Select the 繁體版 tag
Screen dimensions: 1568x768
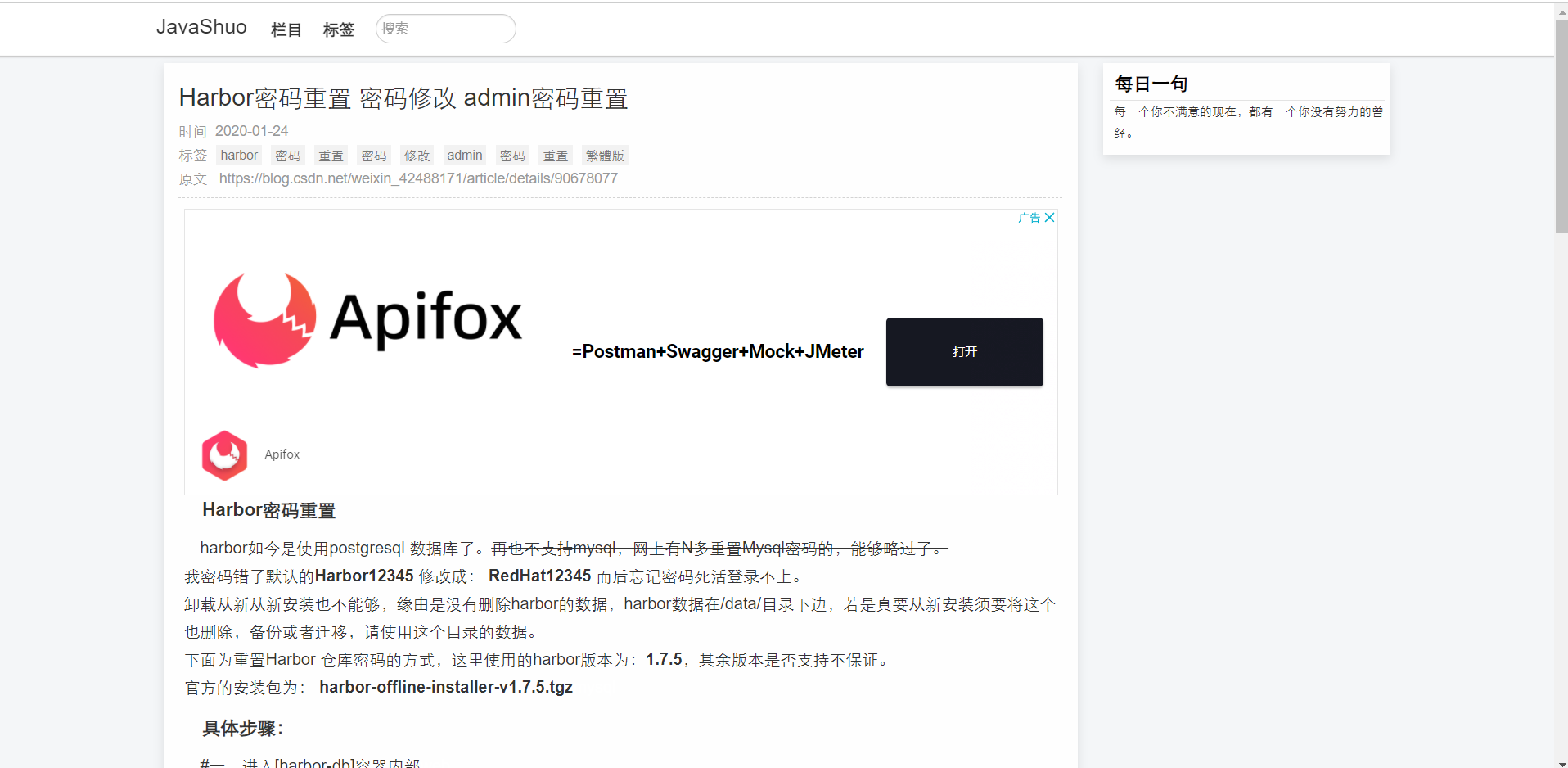coord(605,156)
